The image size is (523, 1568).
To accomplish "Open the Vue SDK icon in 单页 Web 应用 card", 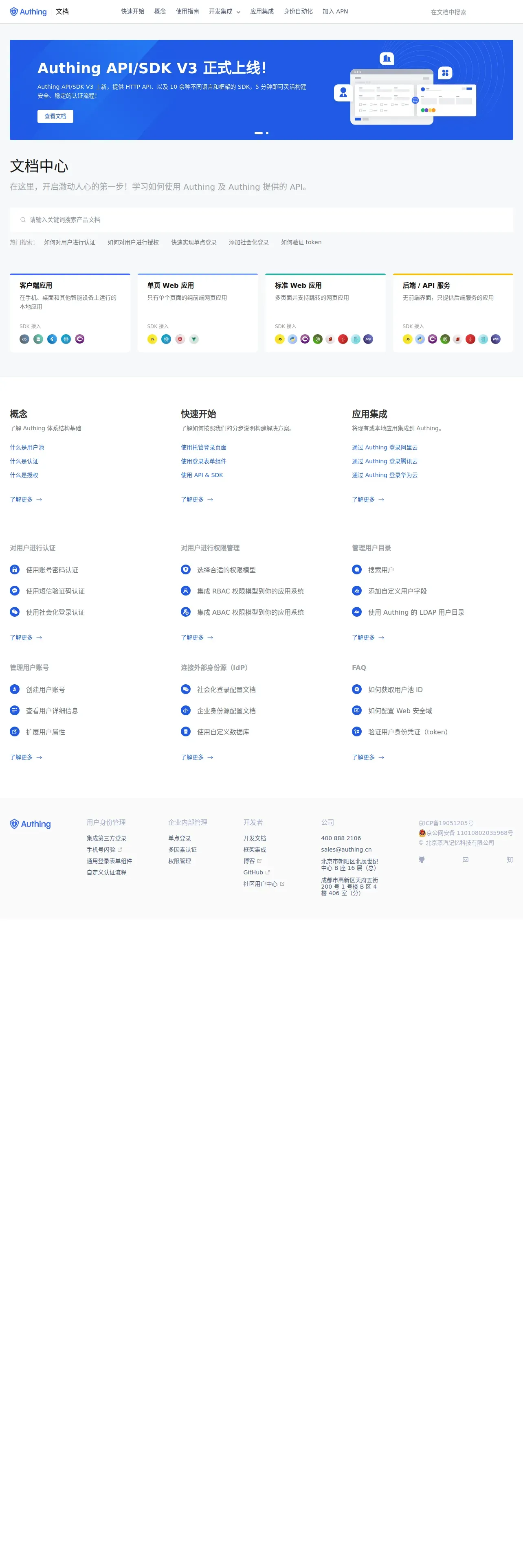I will click(x=193, y=339).
